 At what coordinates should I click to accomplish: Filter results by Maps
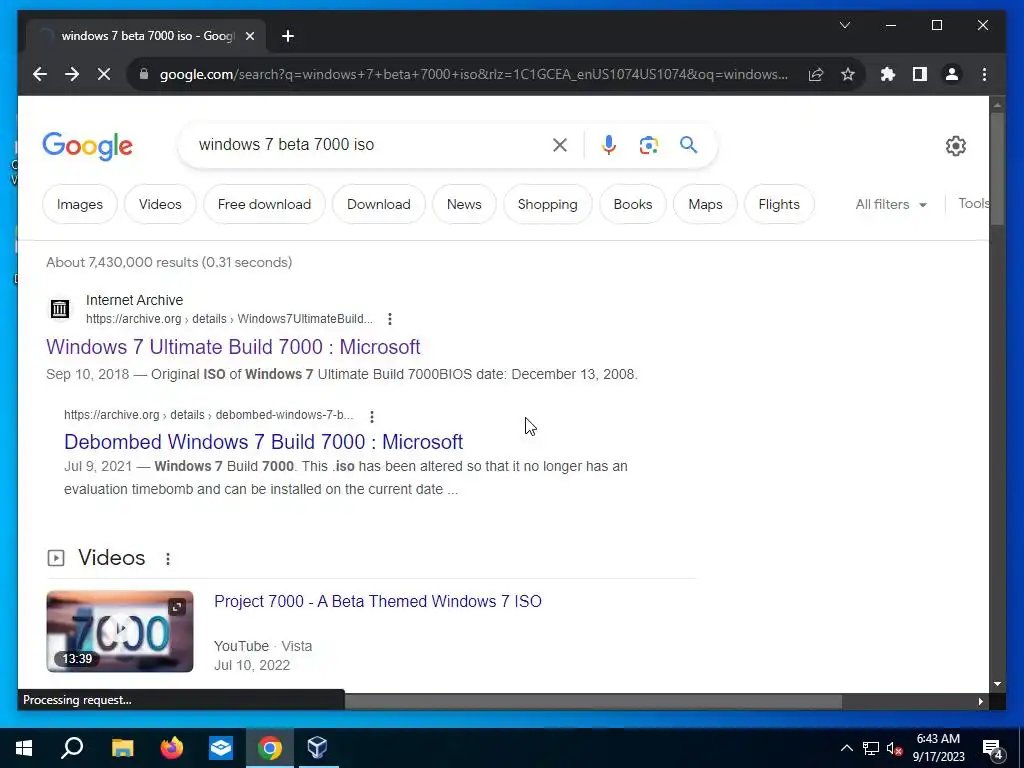click(x=705, y=204)
